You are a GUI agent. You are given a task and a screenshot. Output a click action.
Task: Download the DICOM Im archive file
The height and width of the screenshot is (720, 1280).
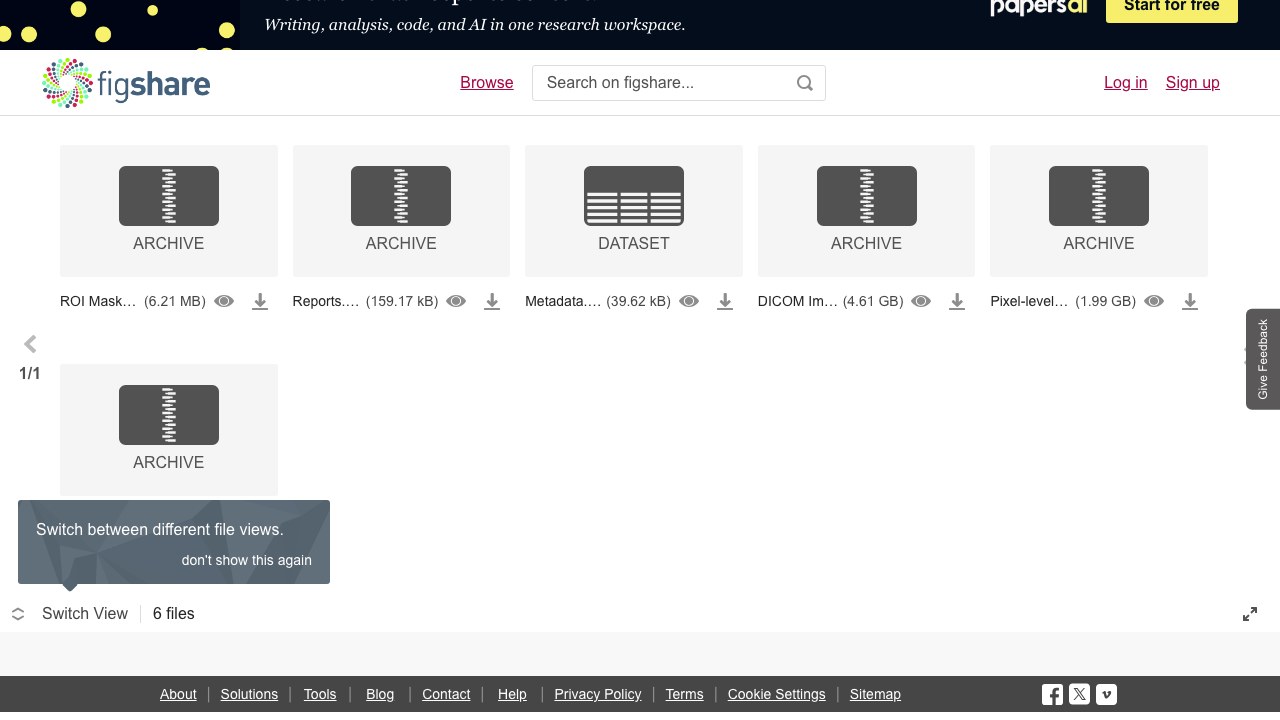click(x=957, y=301)
